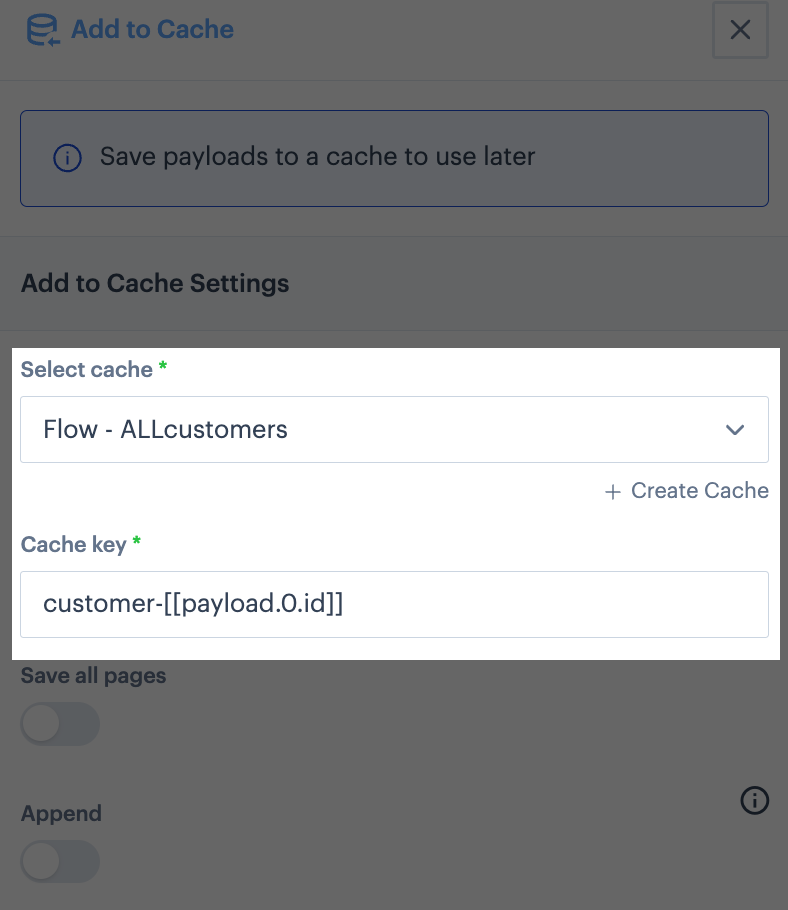Image resolution: width=788 pixels, height=910 pixels.
Task: Click the database cache icon in header
Action: [43, 30]
